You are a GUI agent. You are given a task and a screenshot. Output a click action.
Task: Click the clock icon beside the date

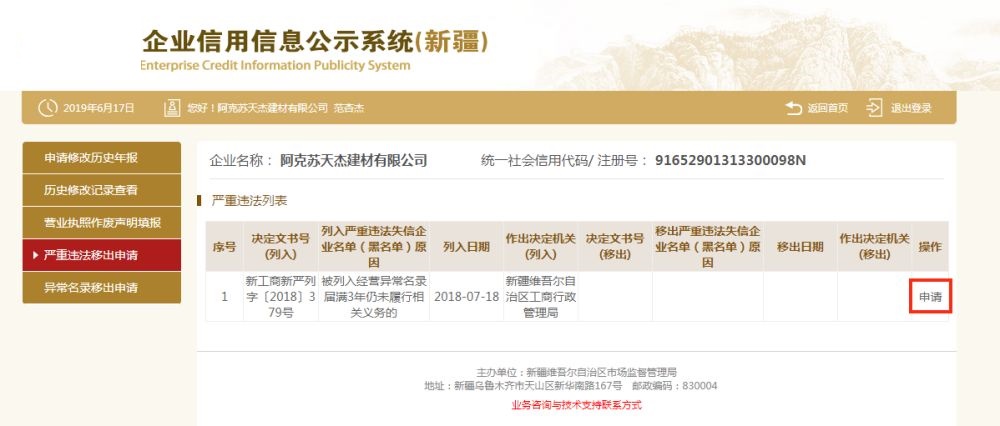pyautogui.click(x=47, y=108)
